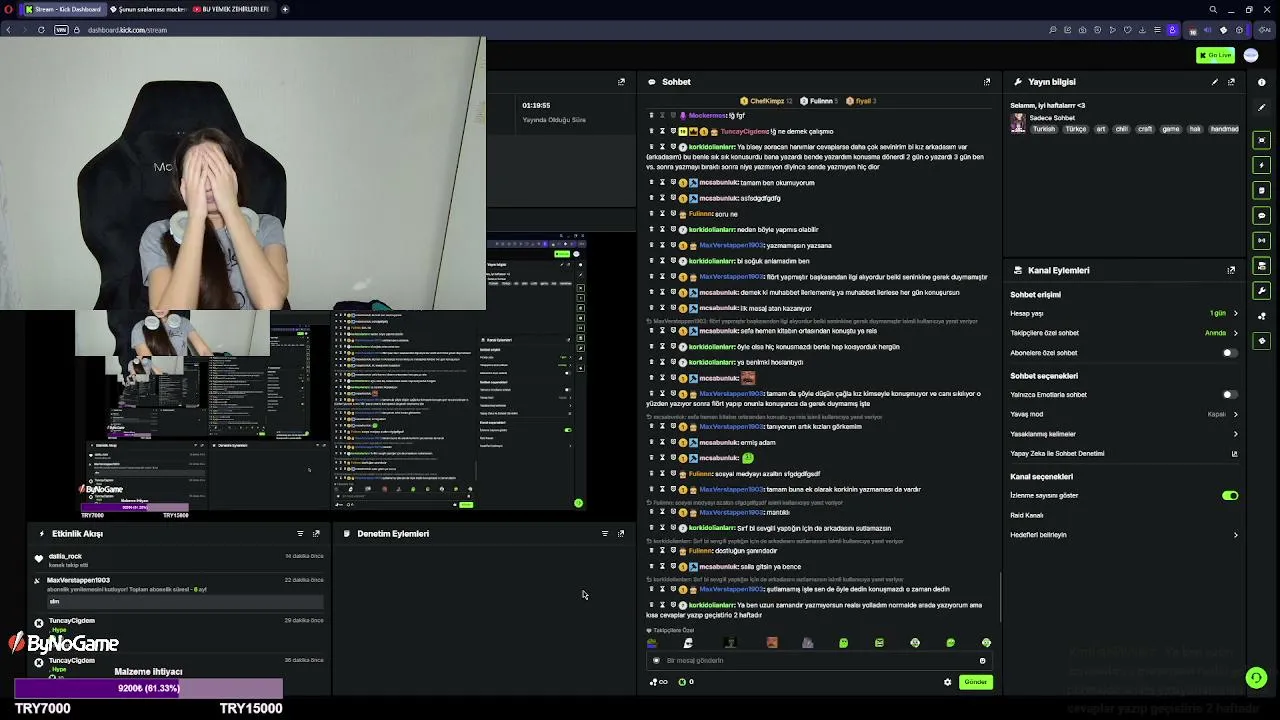
Task: Click the 0 Kicks counter below chat
Action: pyautogui.click(x=686, y=682)
